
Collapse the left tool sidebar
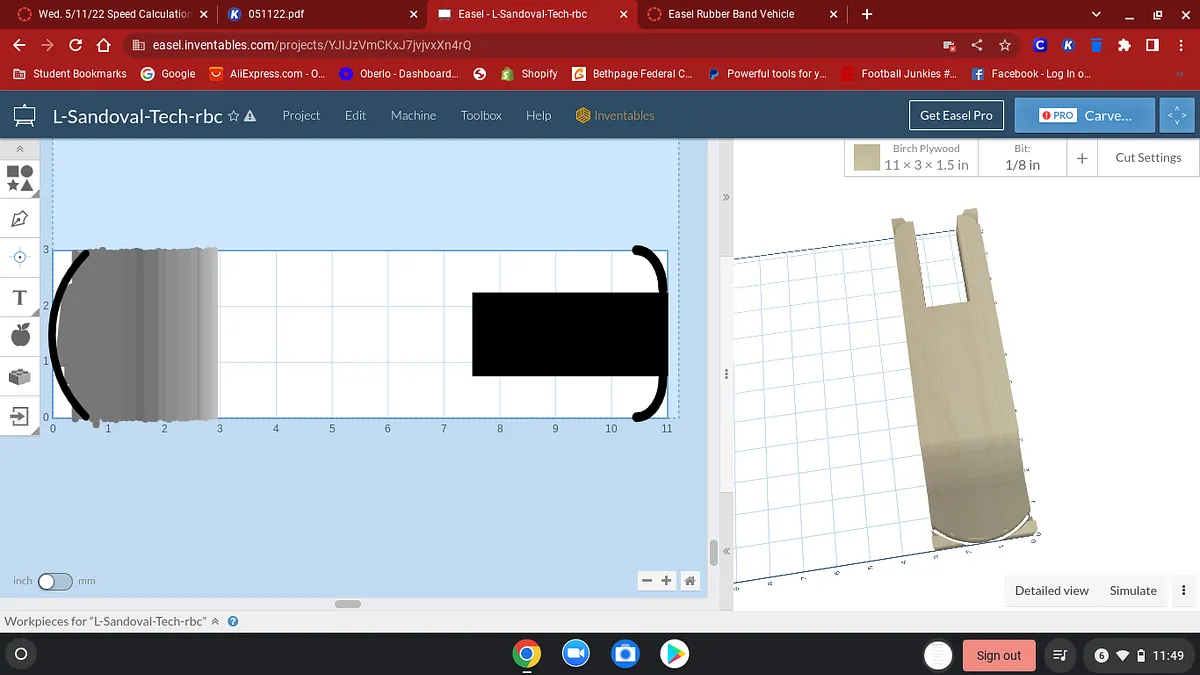click(20, 149)
